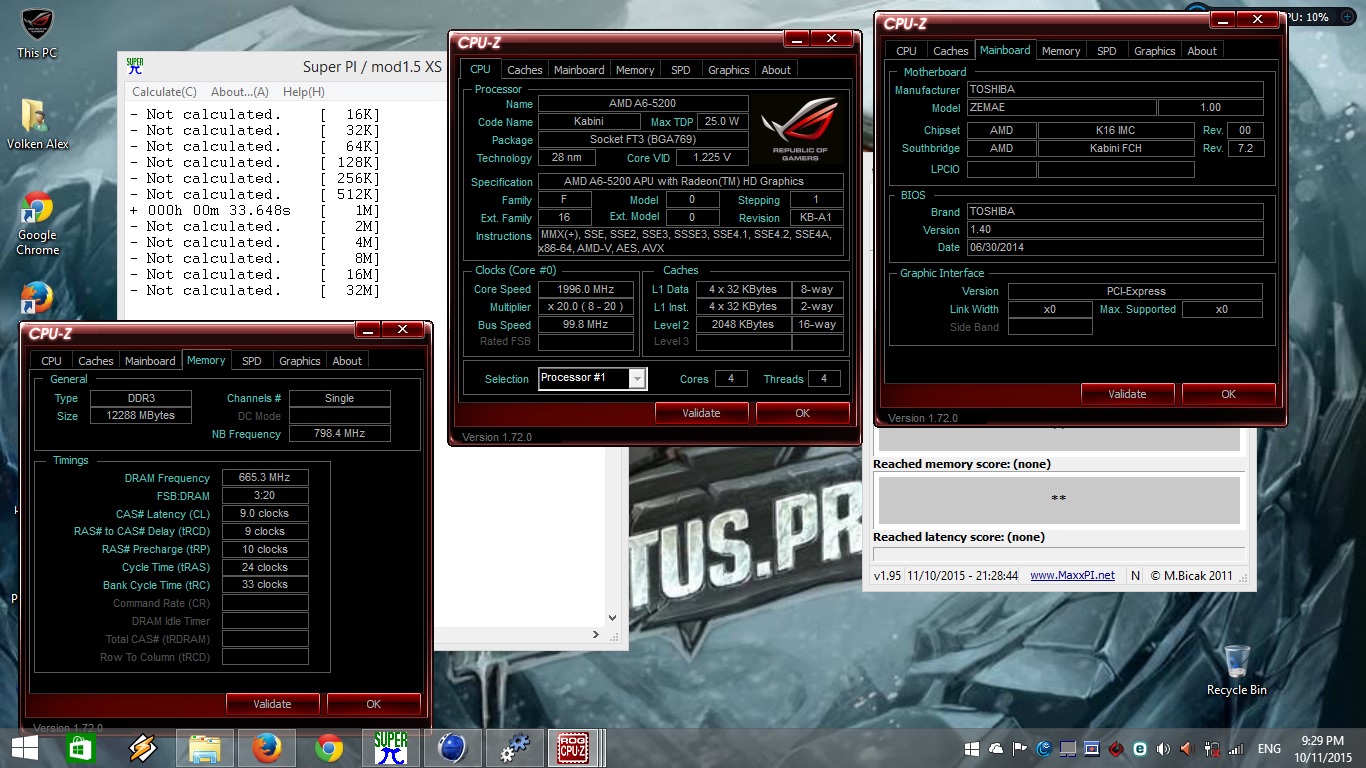
Task: Select Graphics tab in Mainboard window
Action: tap(1155, 51)
